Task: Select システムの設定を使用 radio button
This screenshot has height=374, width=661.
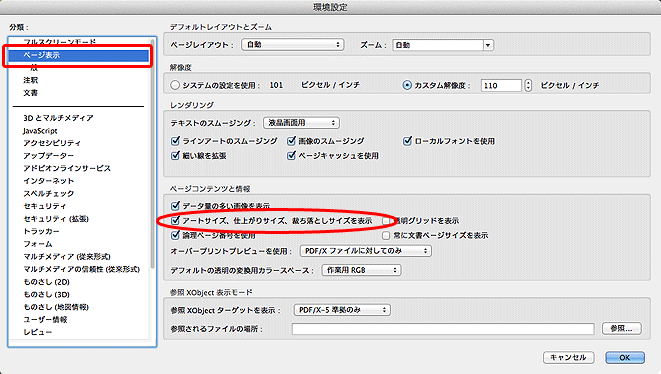Action: 175,85
